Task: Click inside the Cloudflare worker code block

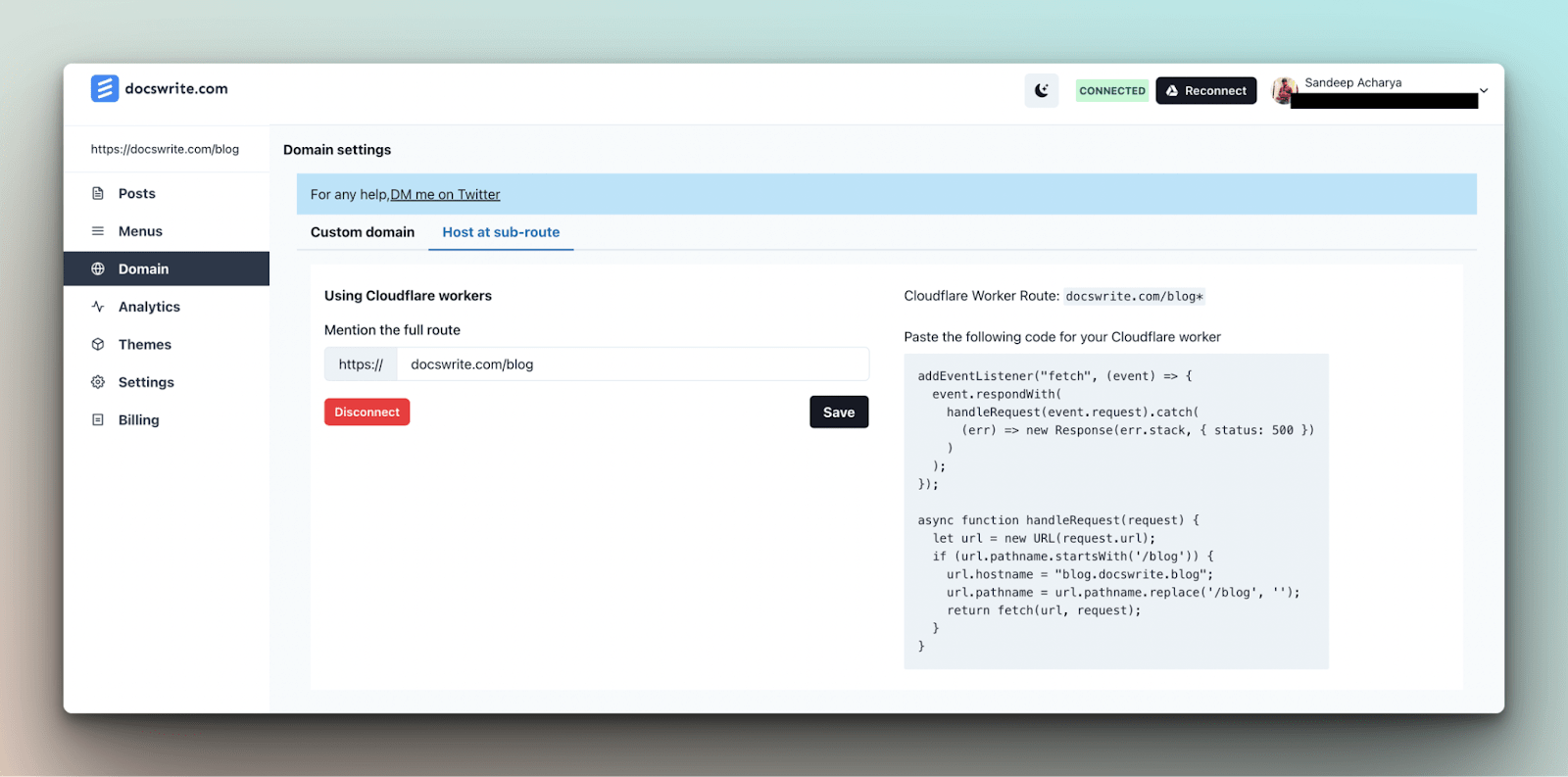Action: pos(1116,511)
